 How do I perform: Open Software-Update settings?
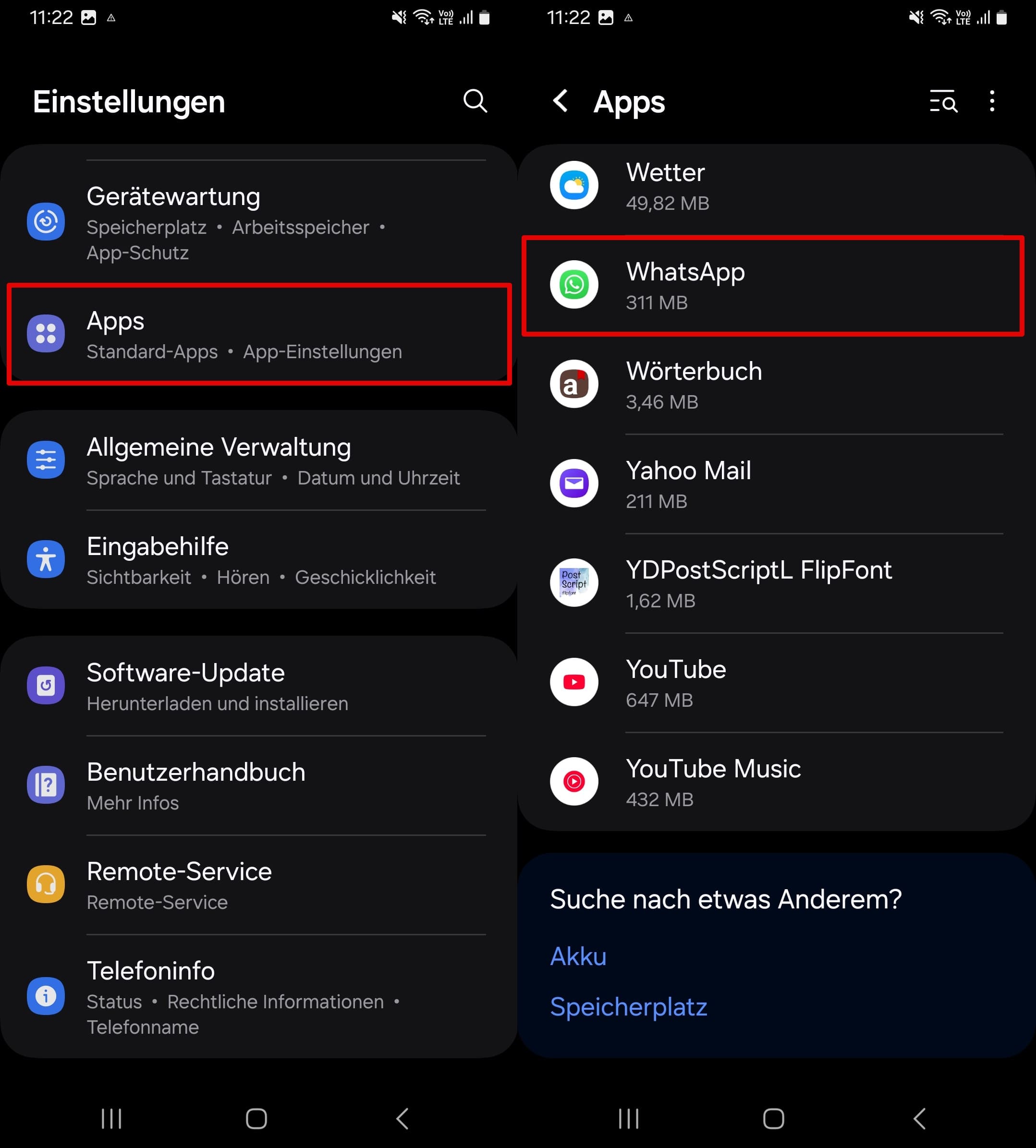click(x=259, y=687)
